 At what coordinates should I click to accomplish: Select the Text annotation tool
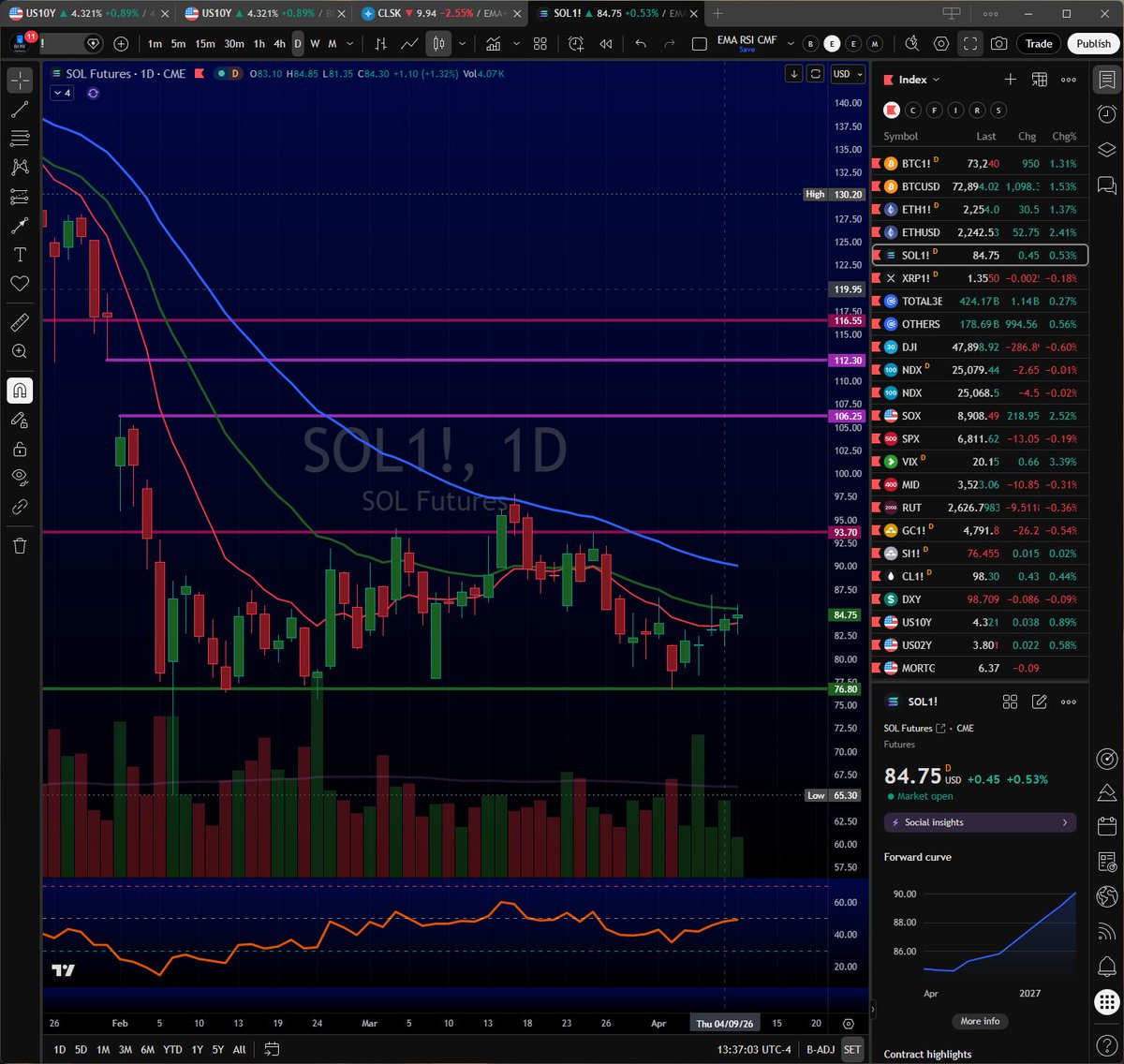pos(20,255)
